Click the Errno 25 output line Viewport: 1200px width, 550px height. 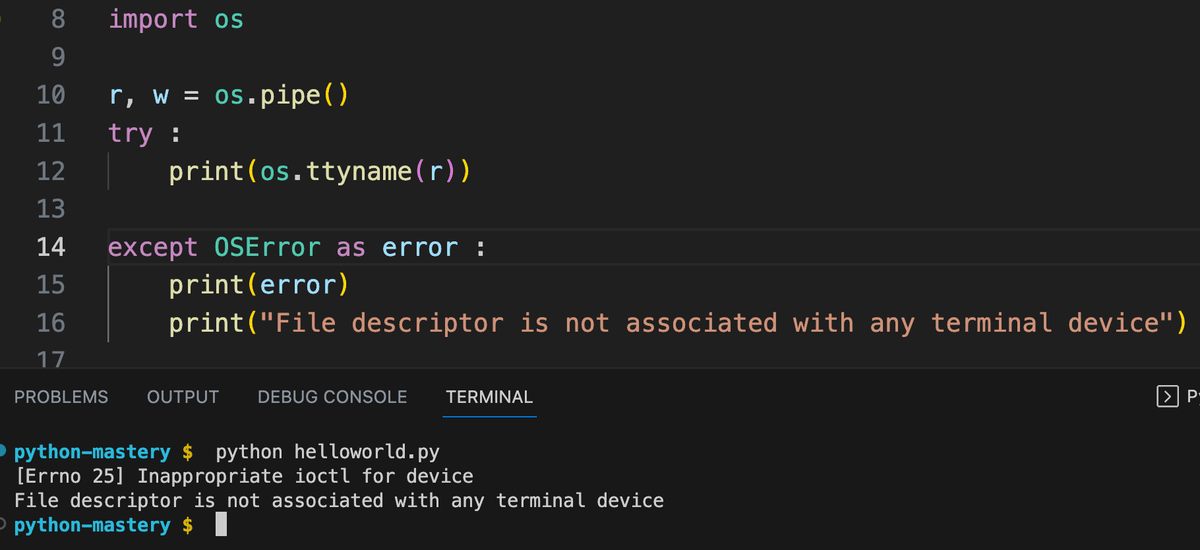click(x=244, y=477)
